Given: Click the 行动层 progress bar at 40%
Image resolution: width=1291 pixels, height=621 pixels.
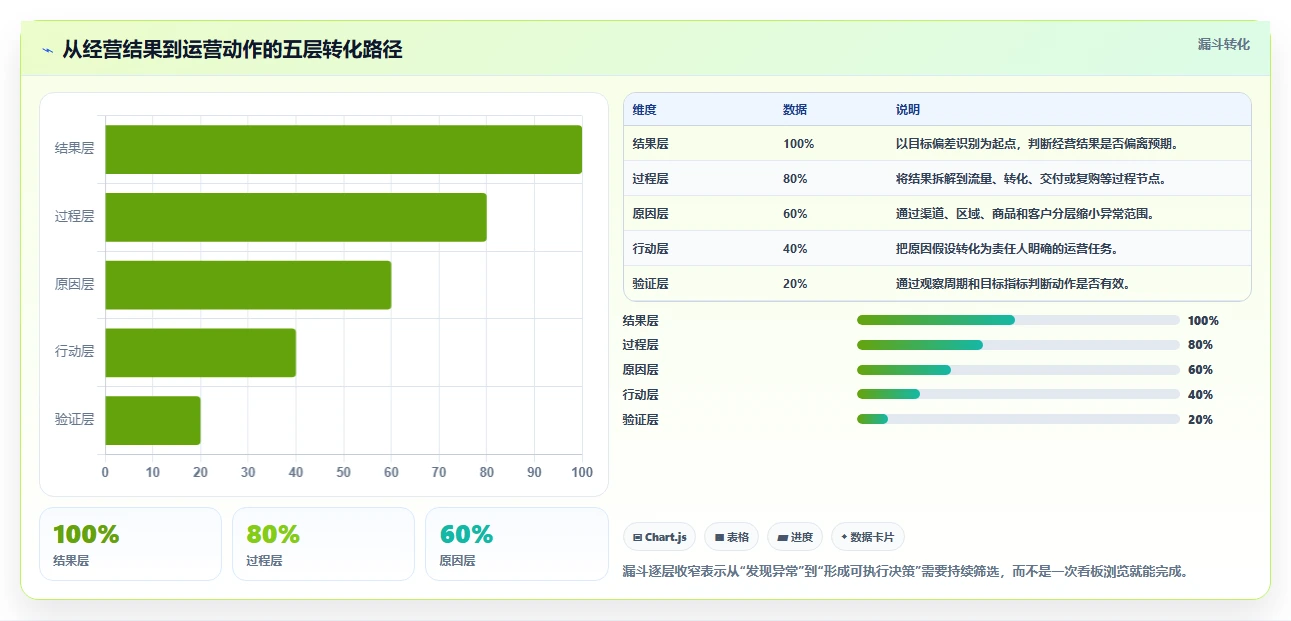Looking at the screenshot, I should point(1018,394).
